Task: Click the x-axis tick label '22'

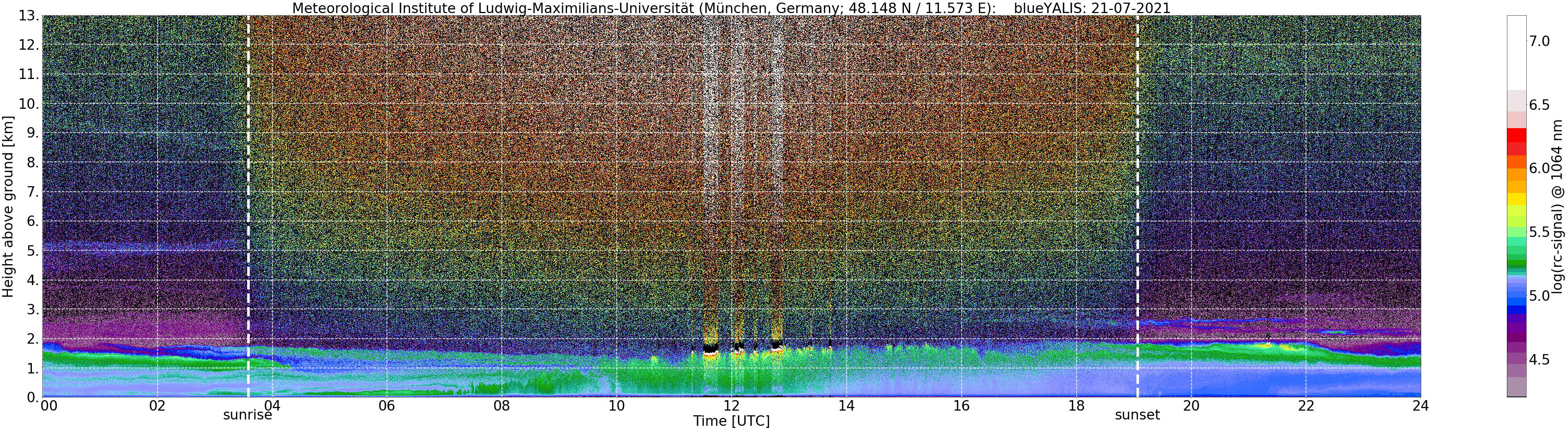Action: [x=1306, y=405]
